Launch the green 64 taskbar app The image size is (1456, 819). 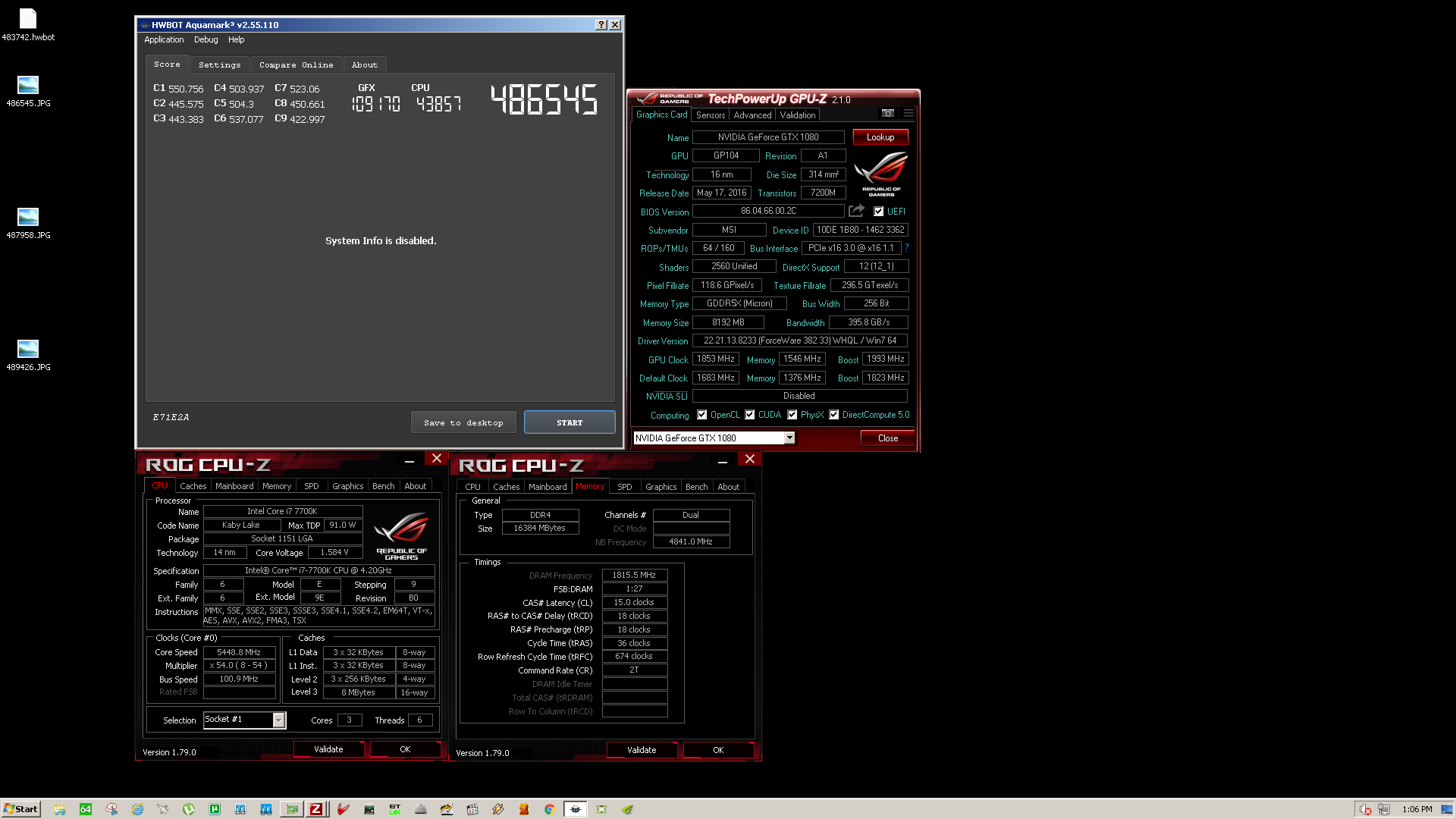(x=86, y=809)
